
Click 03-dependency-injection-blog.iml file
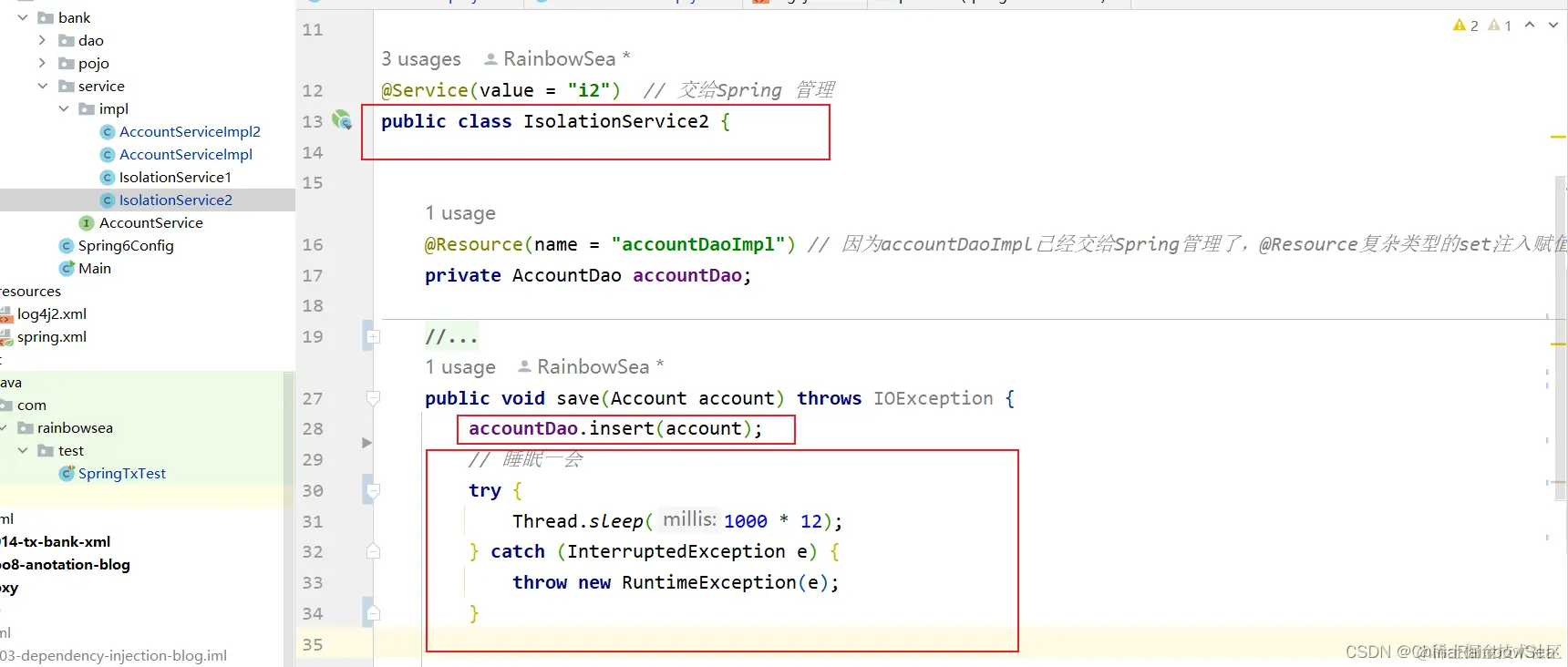(114, 655)
